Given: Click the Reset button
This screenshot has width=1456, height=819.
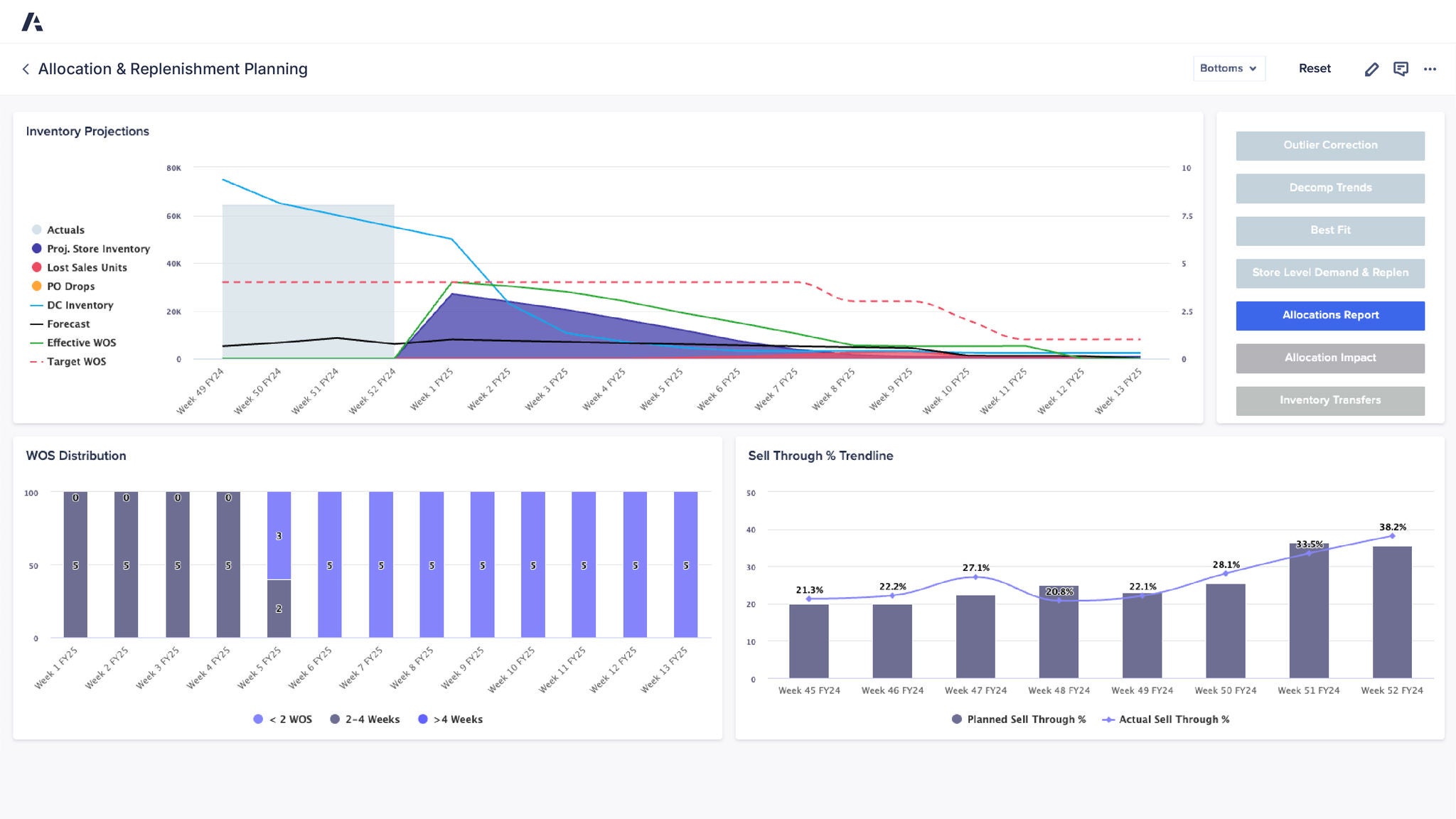Looking at the screenshot, I should (1315, 68).
